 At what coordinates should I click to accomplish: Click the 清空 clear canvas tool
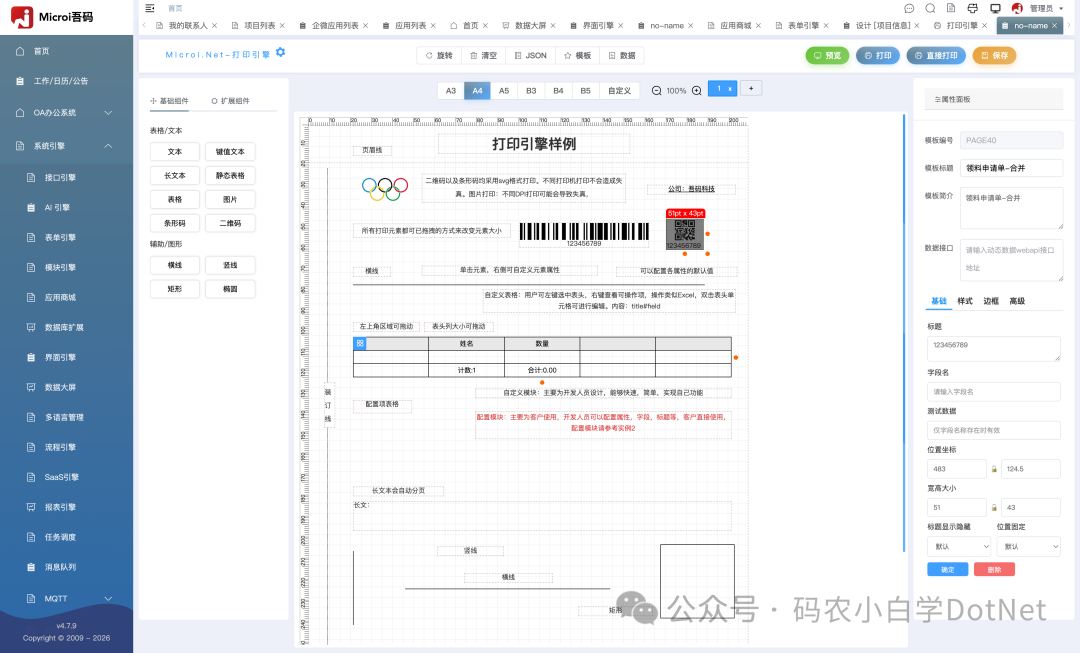(482, 55)
